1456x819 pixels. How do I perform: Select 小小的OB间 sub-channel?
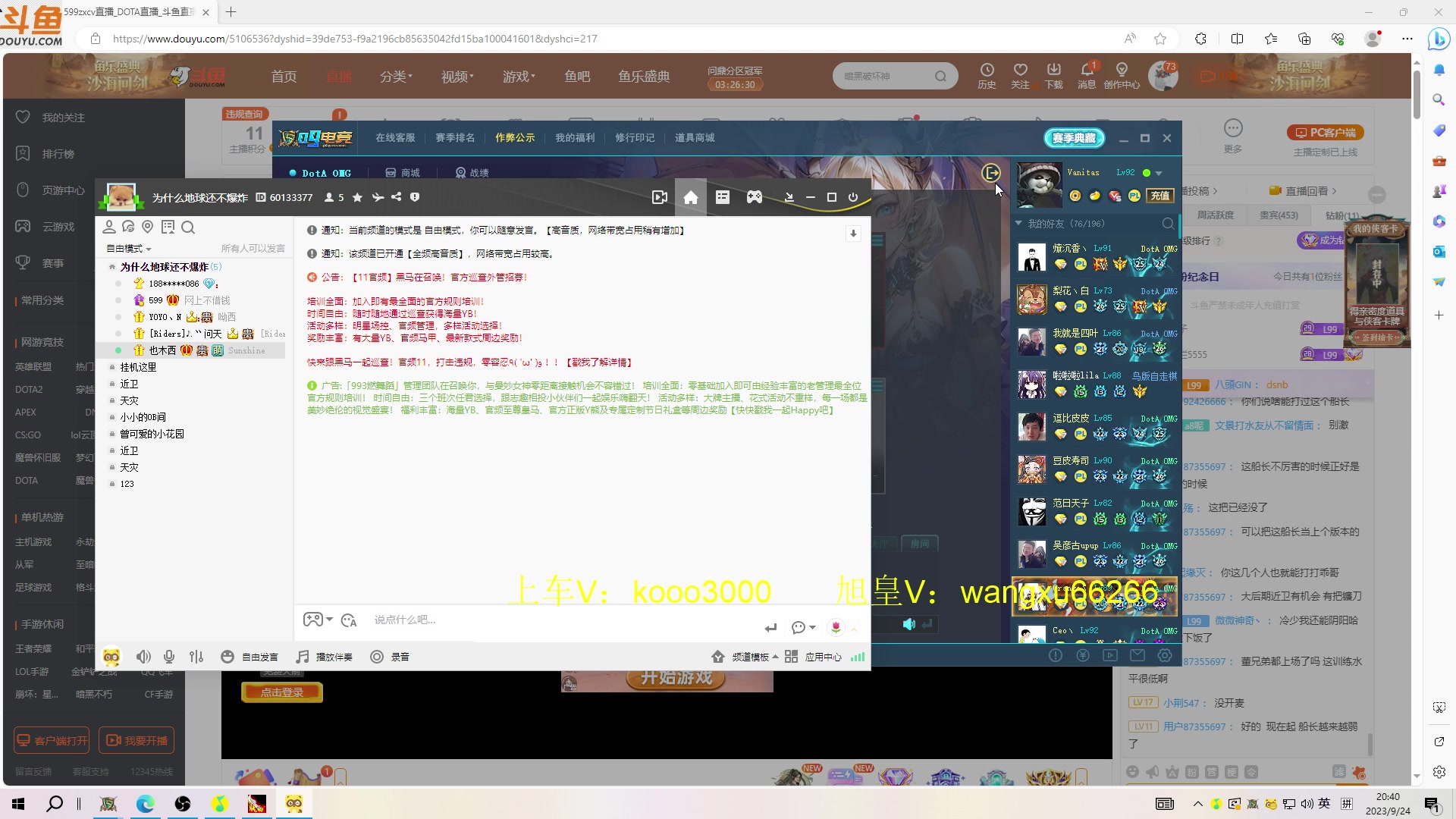pyautogui.click(x=143, y=417)
